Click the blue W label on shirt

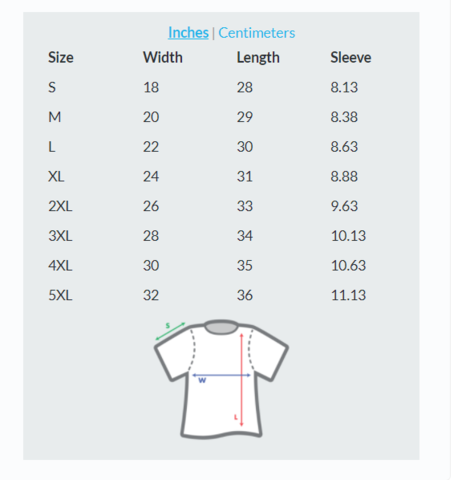[202, 380]
